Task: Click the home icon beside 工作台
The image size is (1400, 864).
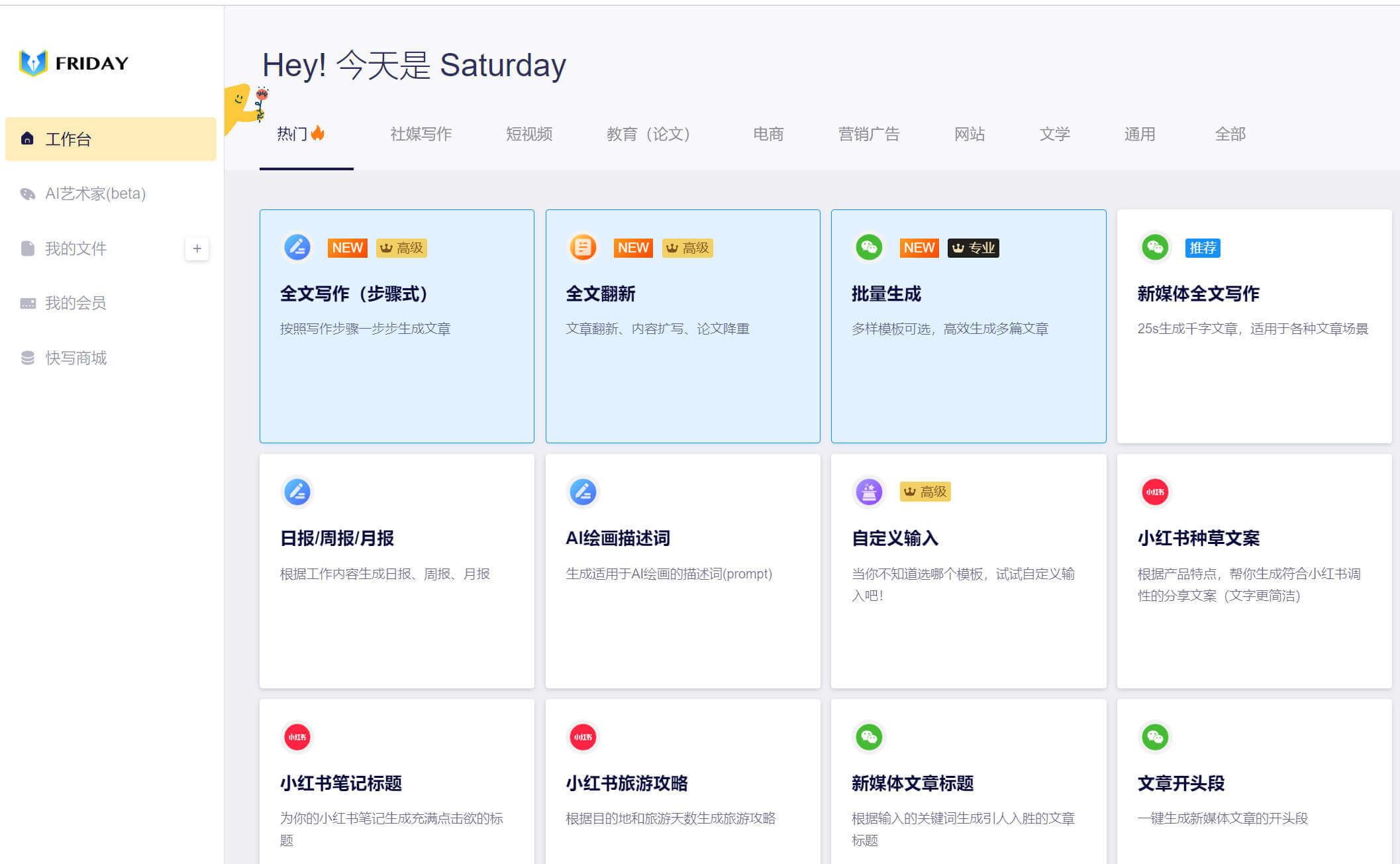Action: (27, 138)
